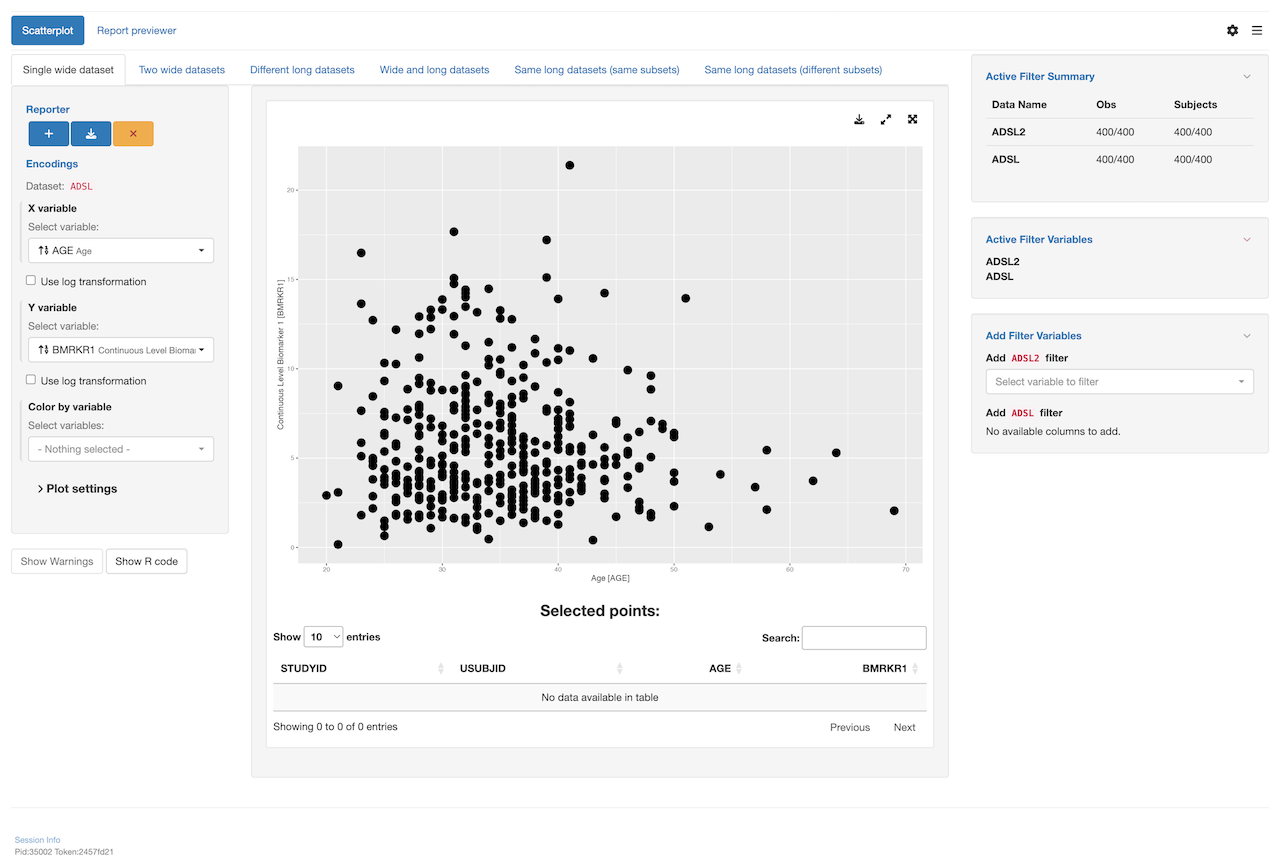Click the reporter download button
Image resolution: width=1280 pixels, height=861 pixels.
[x=91, y=134]
